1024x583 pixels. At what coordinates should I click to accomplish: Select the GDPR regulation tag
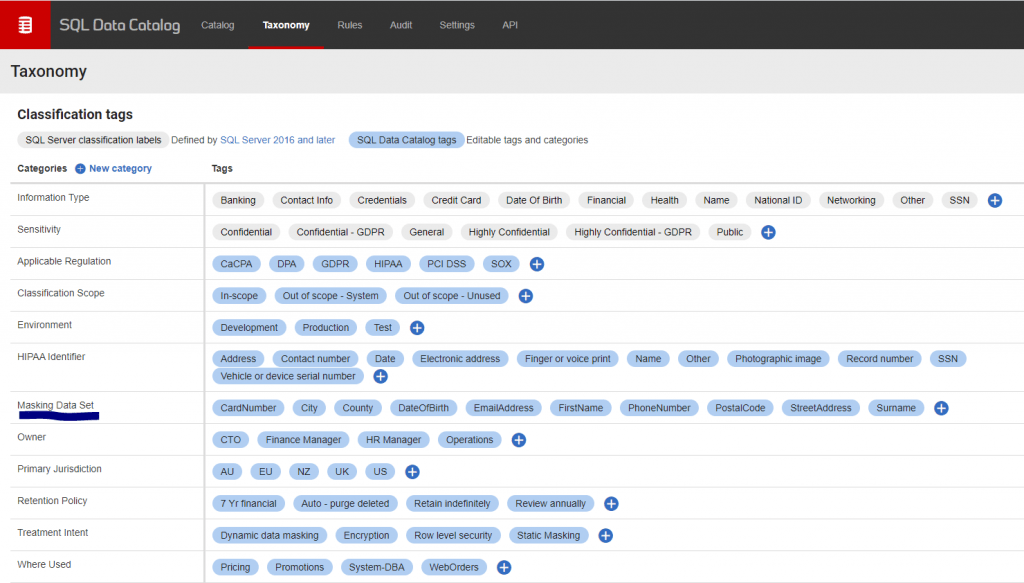334,263
